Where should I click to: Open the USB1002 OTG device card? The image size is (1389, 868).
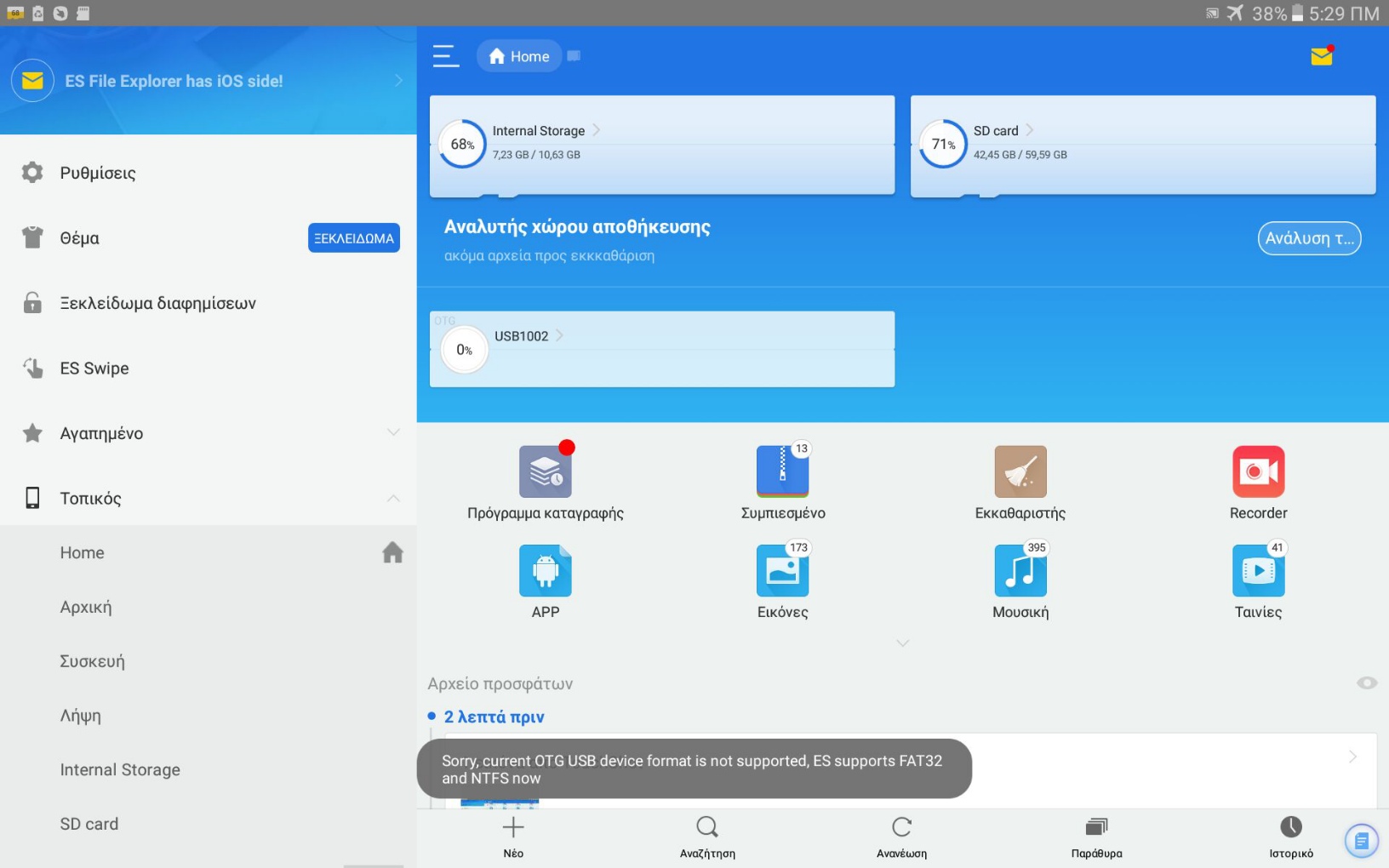pos(661,349)
